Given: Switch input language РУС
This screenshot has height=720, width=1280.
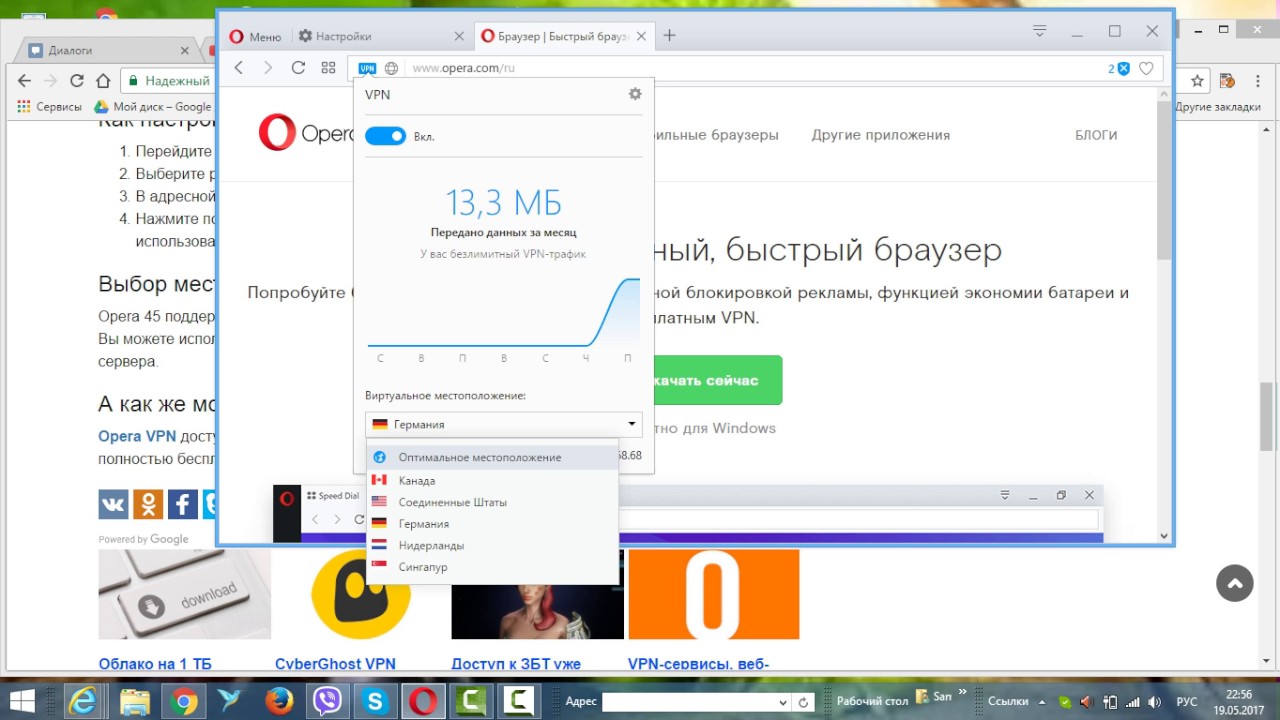Looking at the screenshot, I should (1186, 702).
